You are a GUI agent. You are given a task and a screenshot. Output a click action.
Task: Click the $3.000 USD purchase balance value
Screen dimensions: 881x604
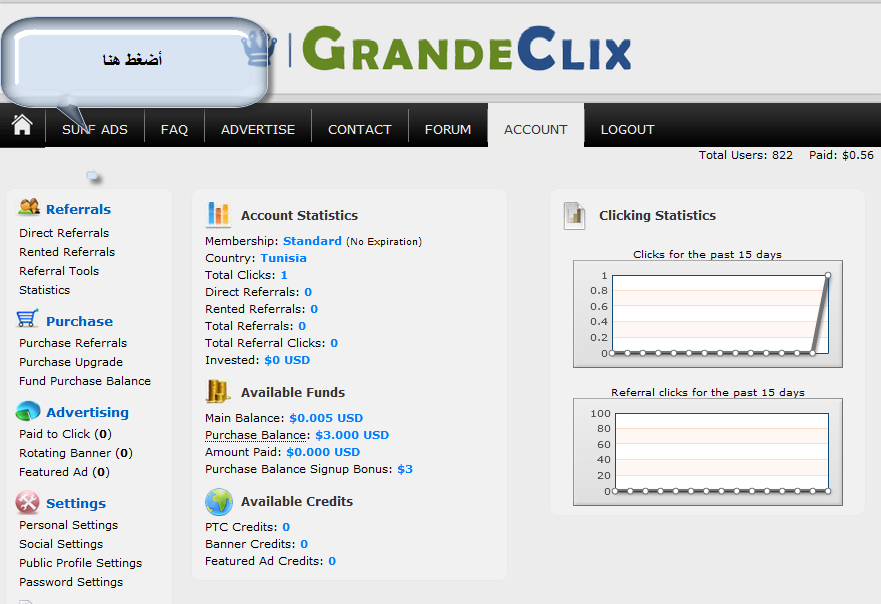tap(352, 435)
